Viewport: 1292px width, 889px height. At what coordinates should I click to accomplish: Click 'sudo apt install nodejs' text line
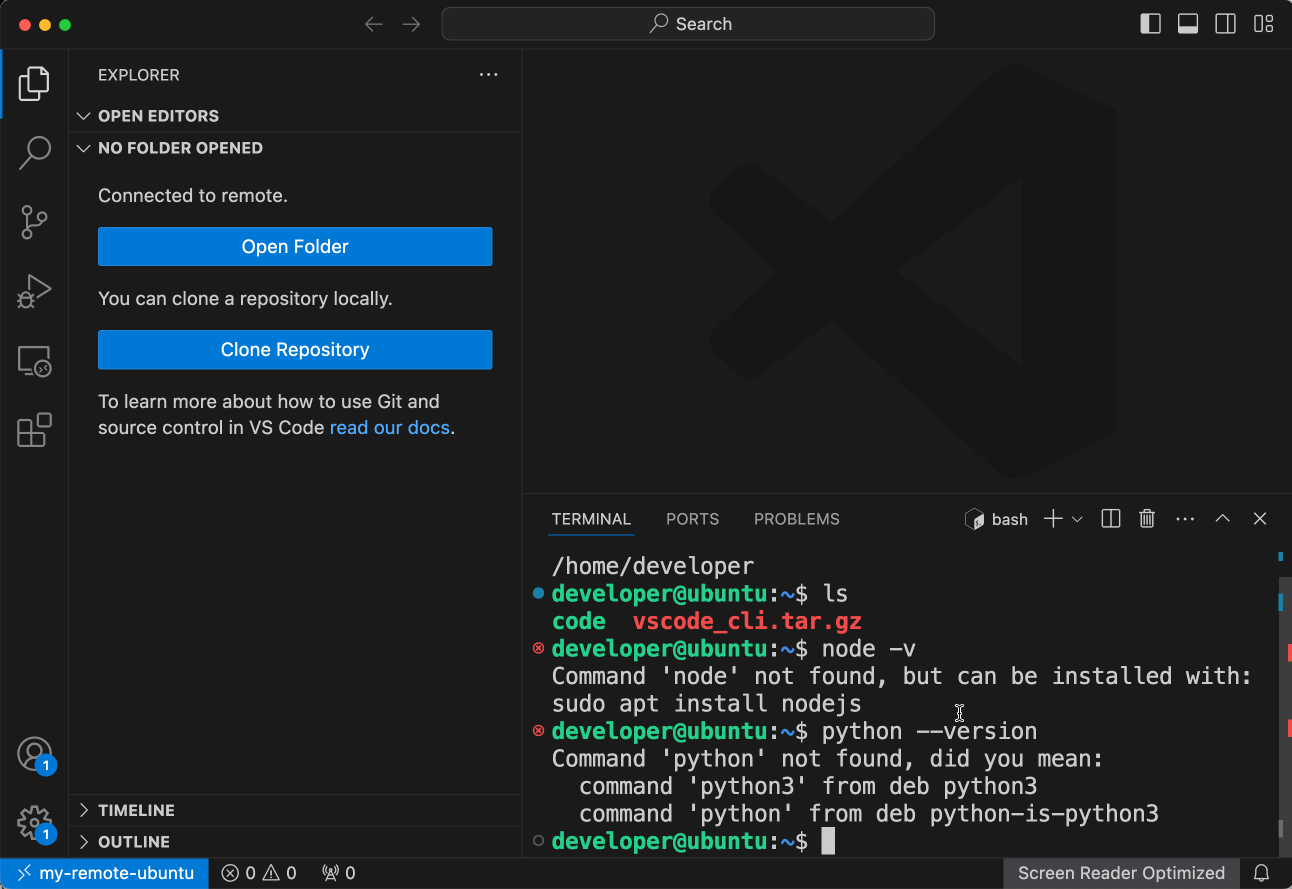click(x=706, y=704)
